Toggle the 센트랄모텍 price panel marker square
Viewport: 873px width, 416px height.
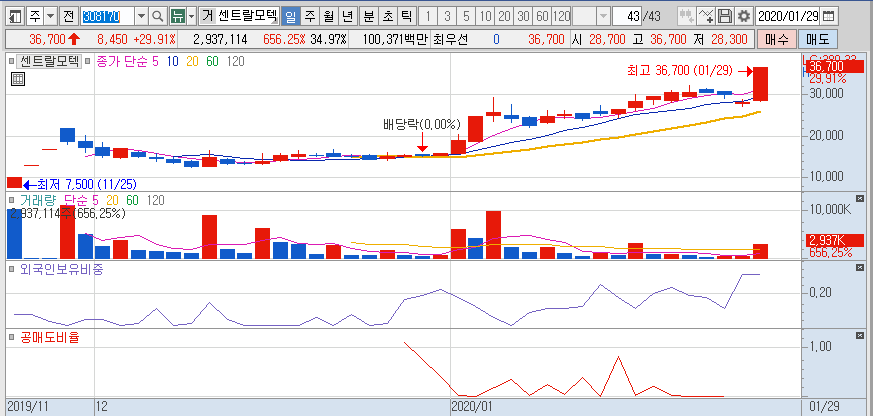pyautogui.click(x=11, y=61)
